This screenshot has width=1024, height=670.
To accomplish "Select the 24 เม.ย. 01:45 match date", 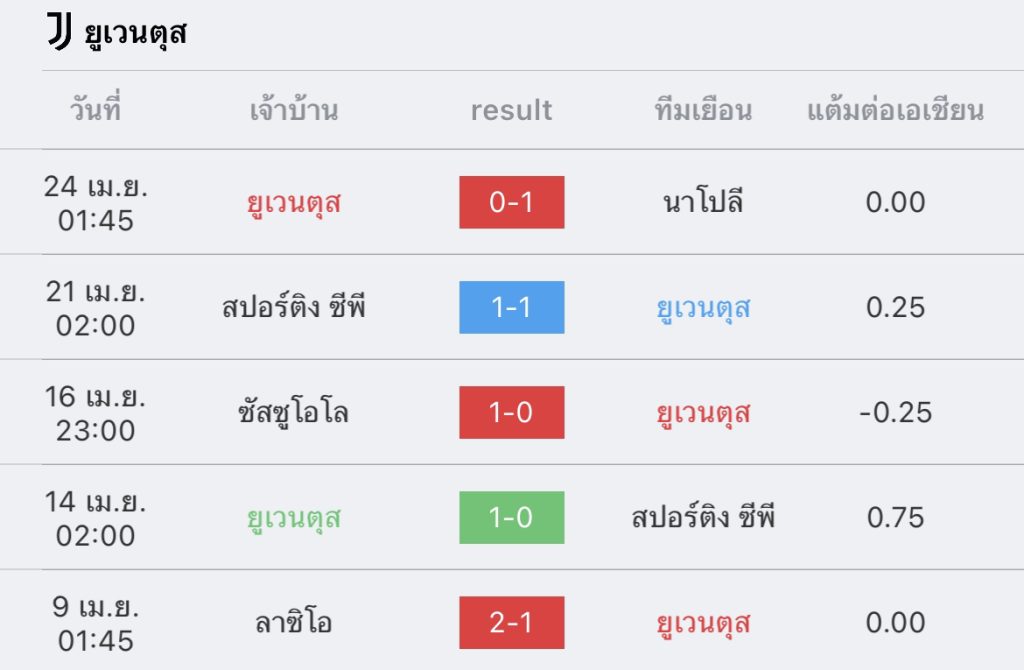I will pos(95,203).
